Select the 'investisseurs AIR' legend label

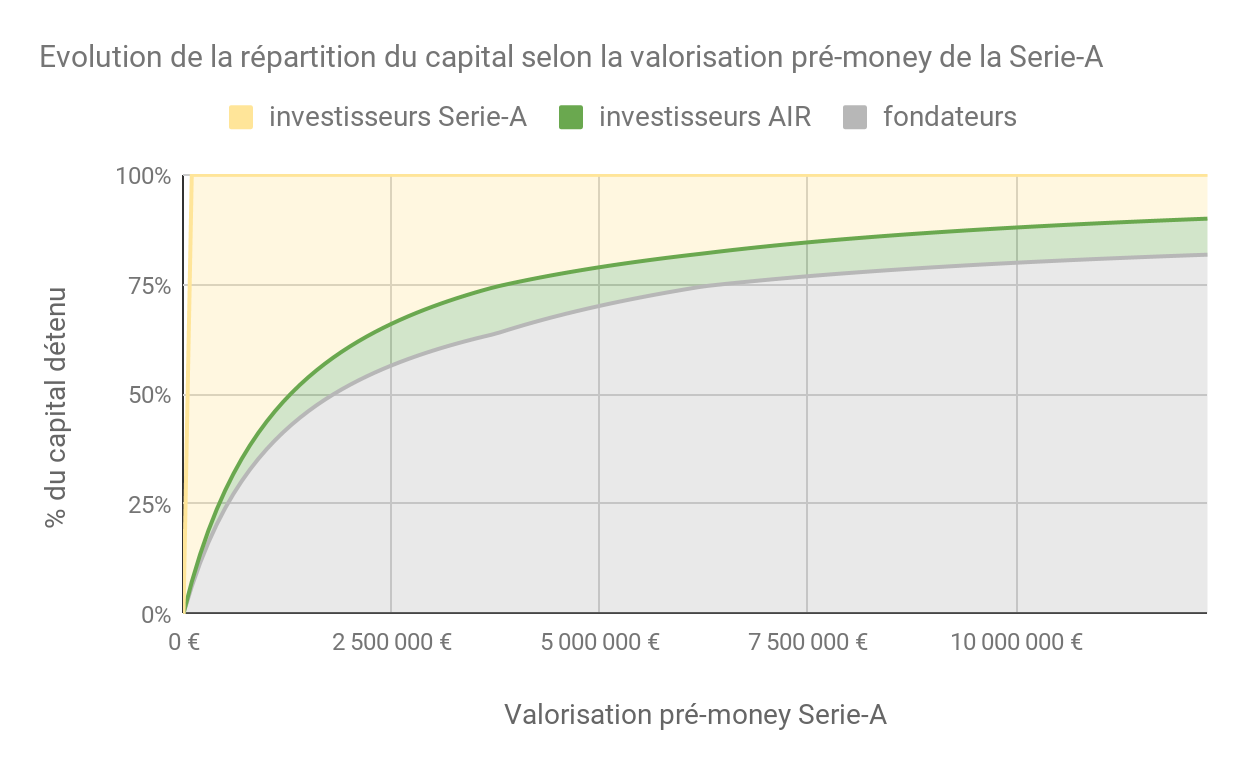(705, 117)
